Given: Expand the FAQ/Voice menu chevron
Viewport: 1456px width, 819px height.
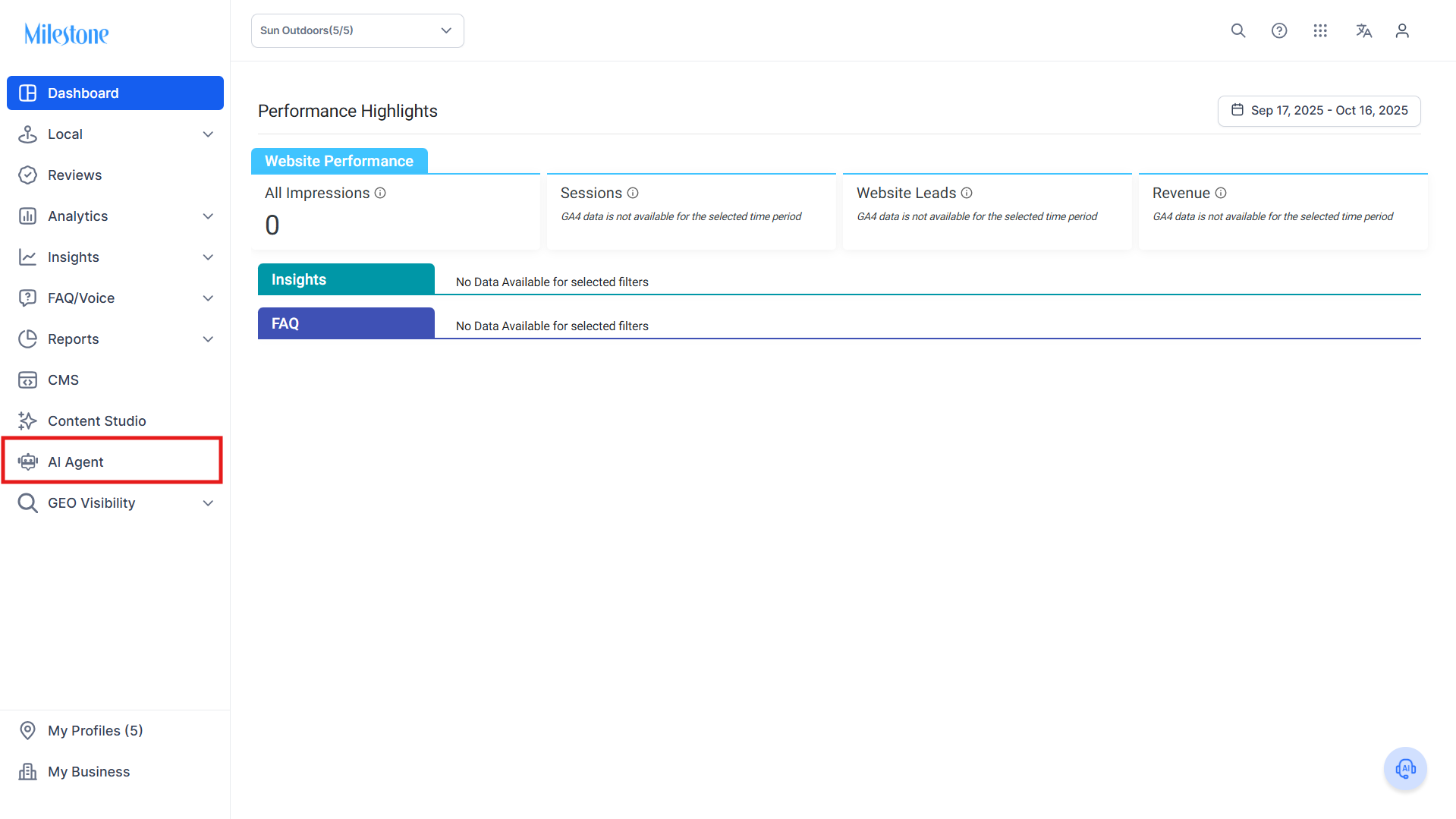Looking at the screenshot, I should coord(208,298).
